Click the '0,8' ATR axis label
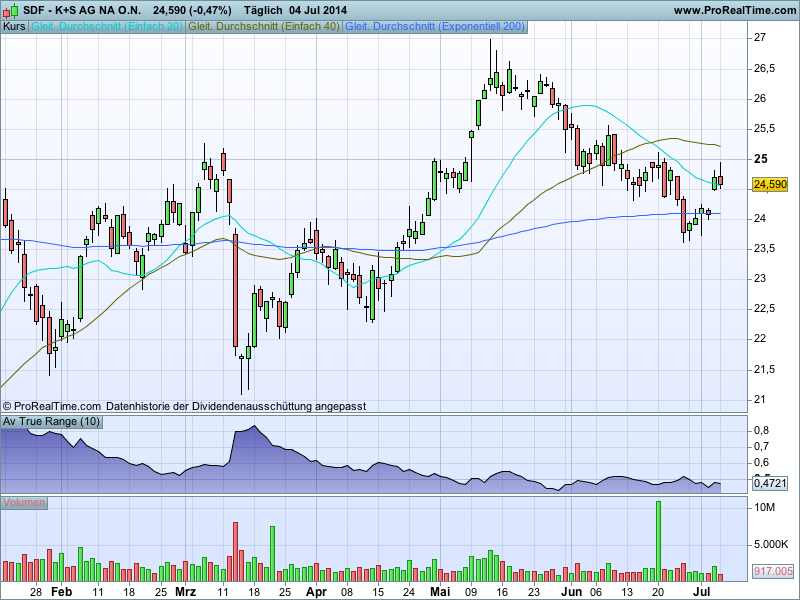Screen dimensions: 800x600 (761, 431)
